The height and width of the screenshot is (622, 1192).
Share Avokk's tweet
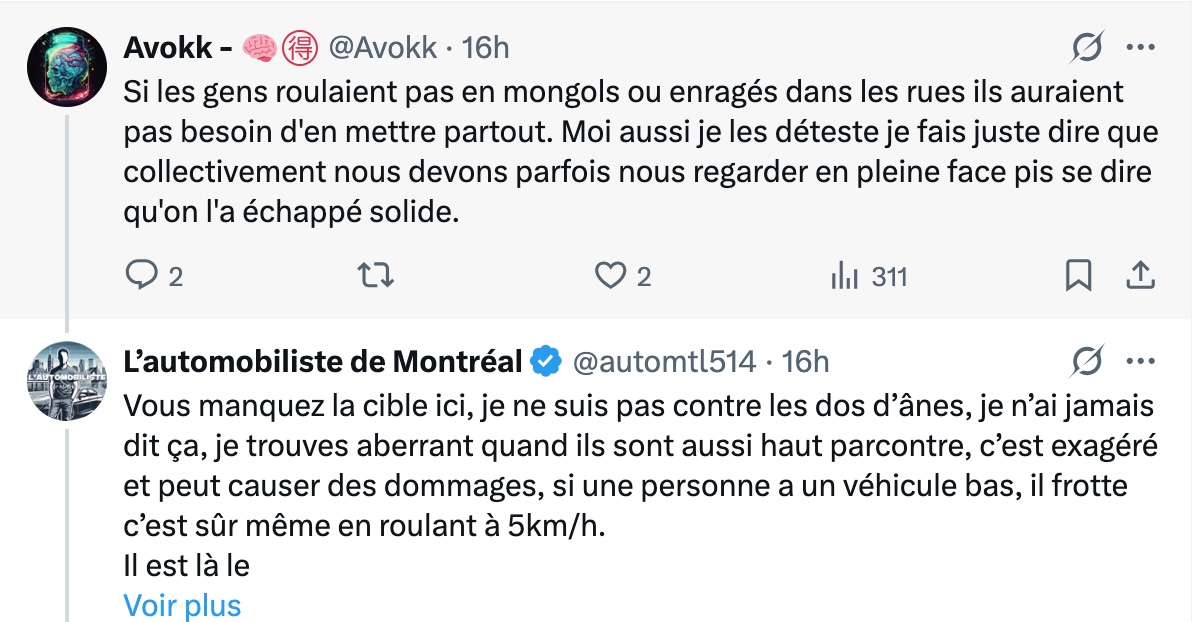(1139, 275)
